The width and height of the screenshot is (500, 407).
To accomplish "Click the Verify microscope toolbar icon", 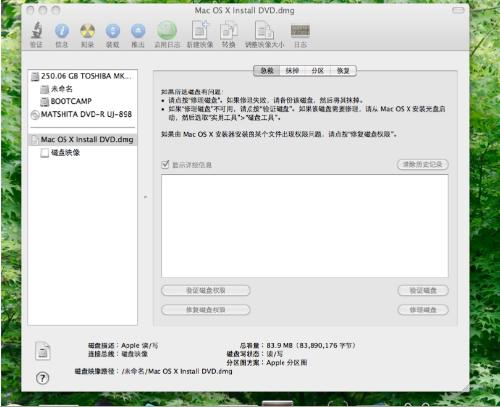I will pyautogui.click(x=37, y=31).
